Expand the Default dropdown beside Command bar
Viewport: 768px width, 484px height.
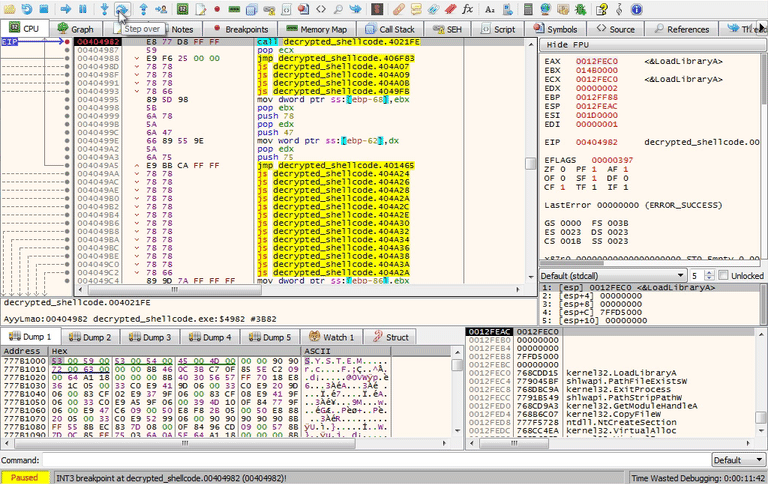739,460
